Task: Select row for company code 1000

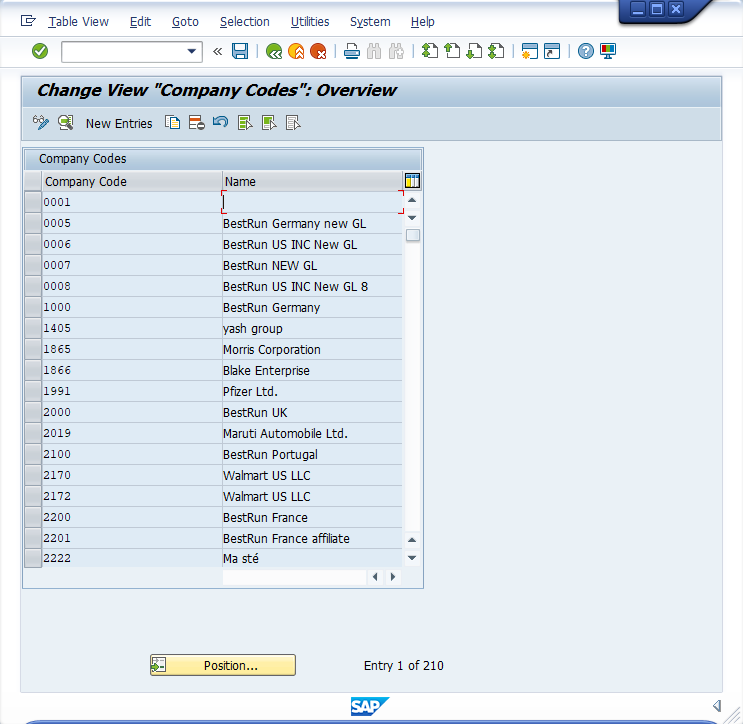Action: (33, 308)
